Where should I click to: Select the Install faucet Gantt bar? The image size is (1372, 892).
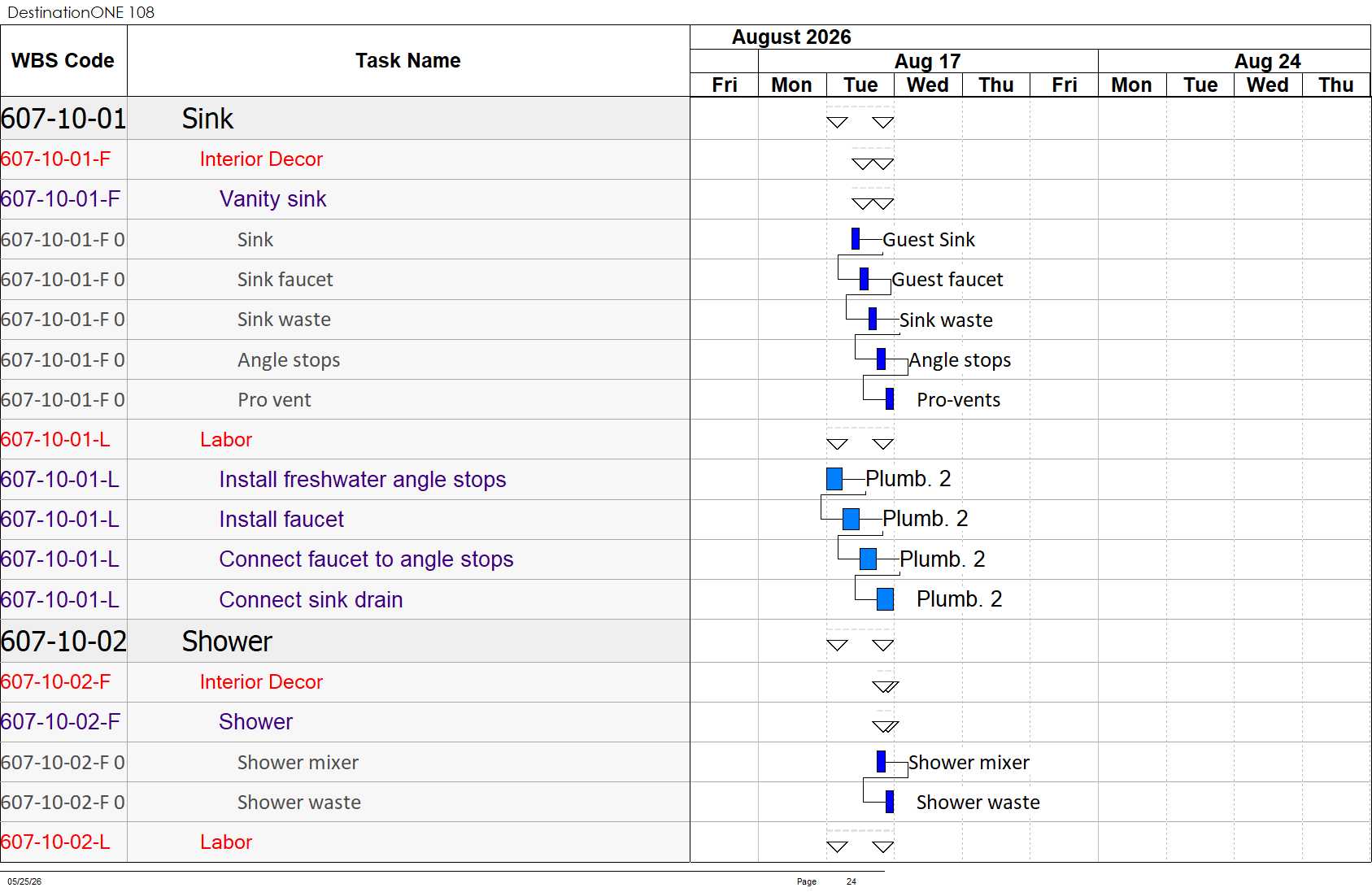(x=851, y=519)
